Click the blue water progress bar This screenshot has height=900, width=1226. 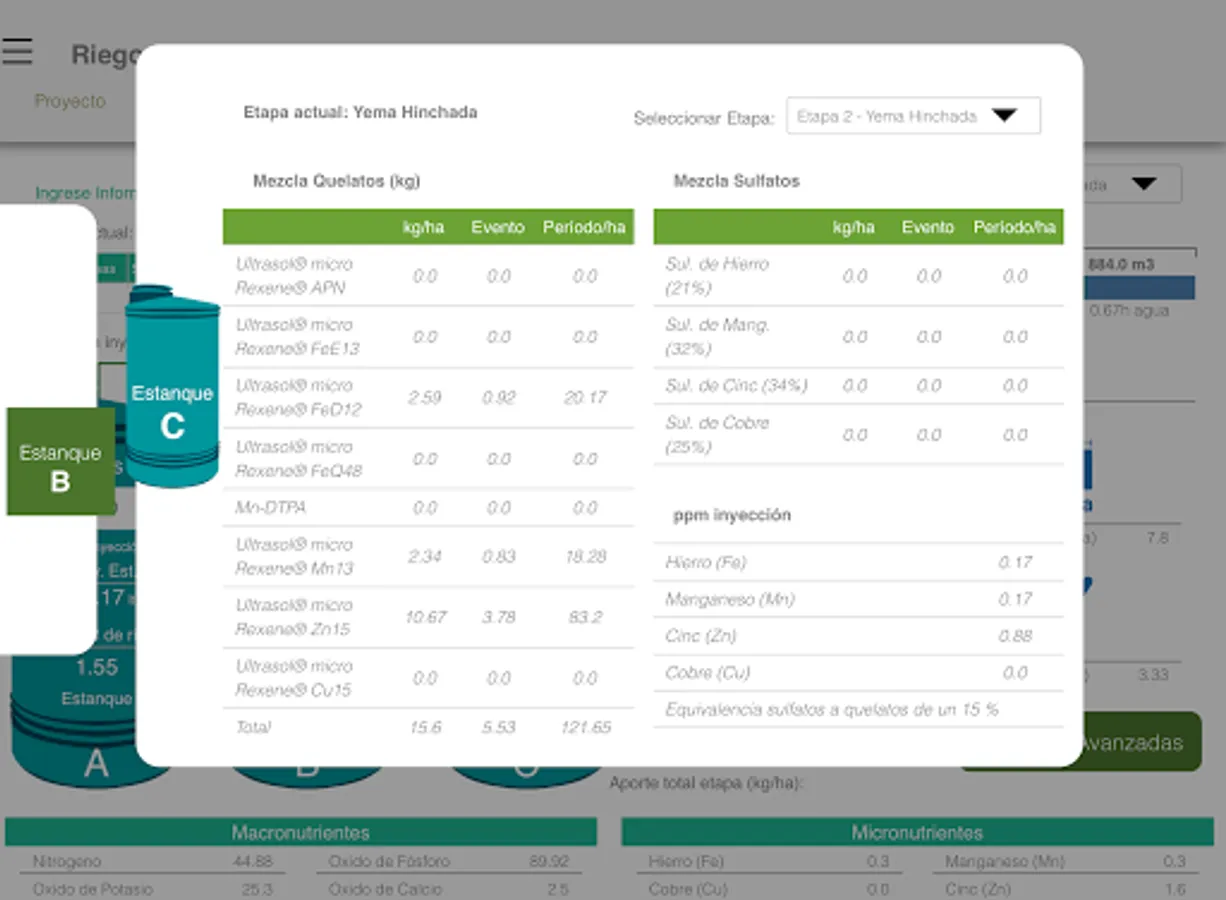pos(1140,288)
